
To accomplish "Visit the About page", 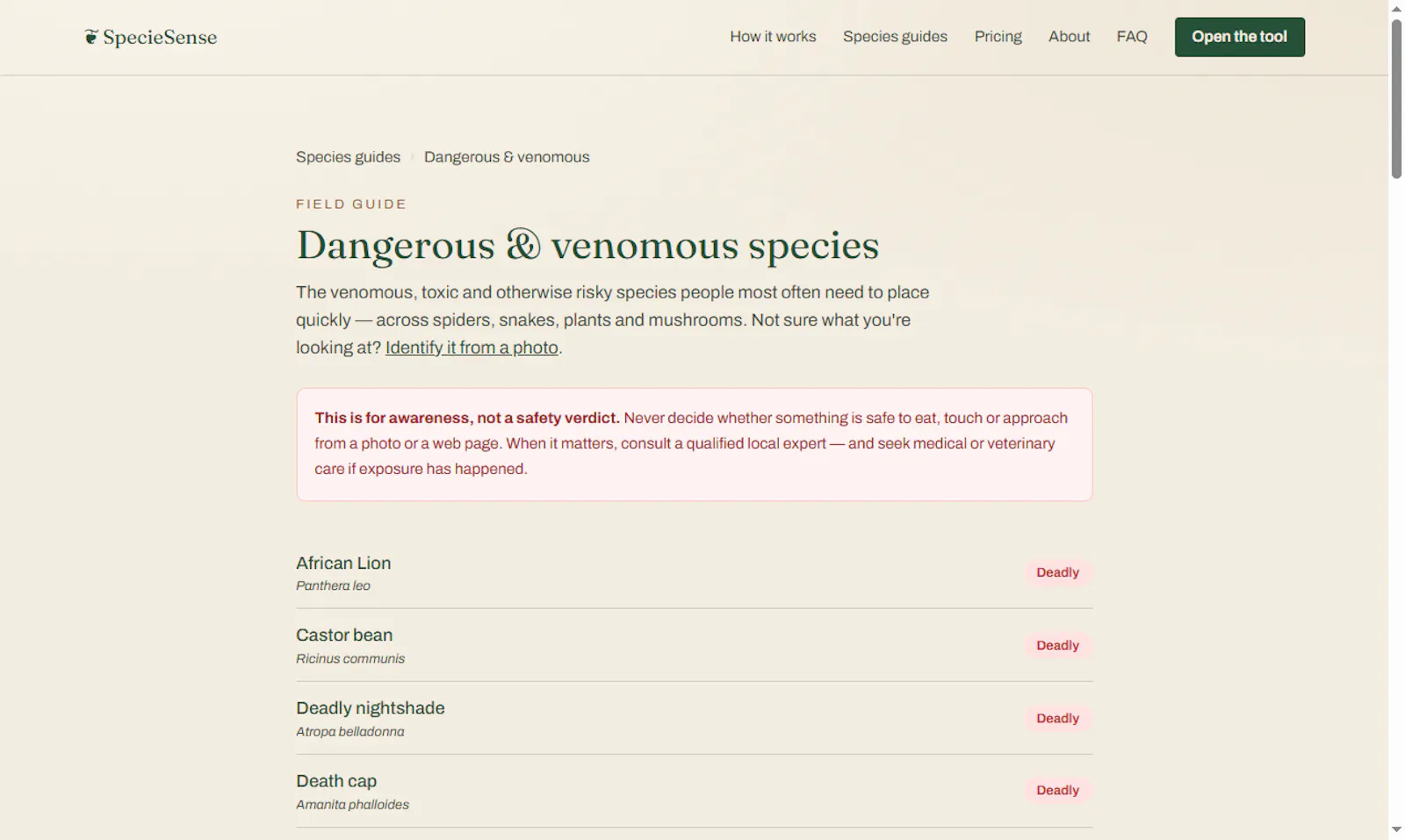I will coord(1069,37).
